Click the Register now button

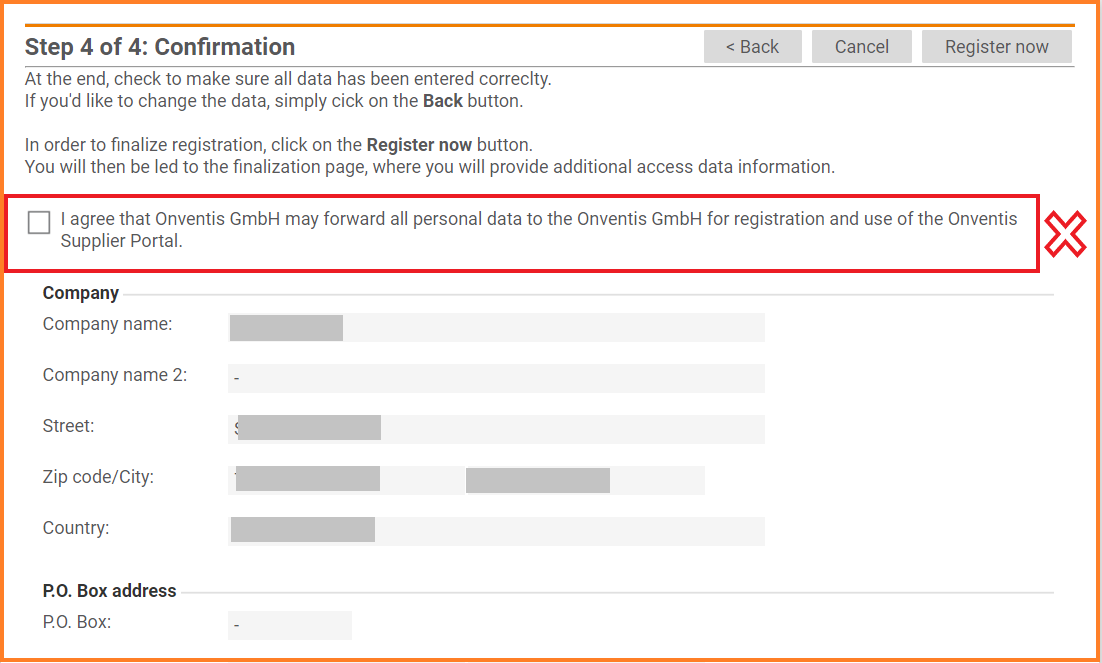tap(996, 46)
